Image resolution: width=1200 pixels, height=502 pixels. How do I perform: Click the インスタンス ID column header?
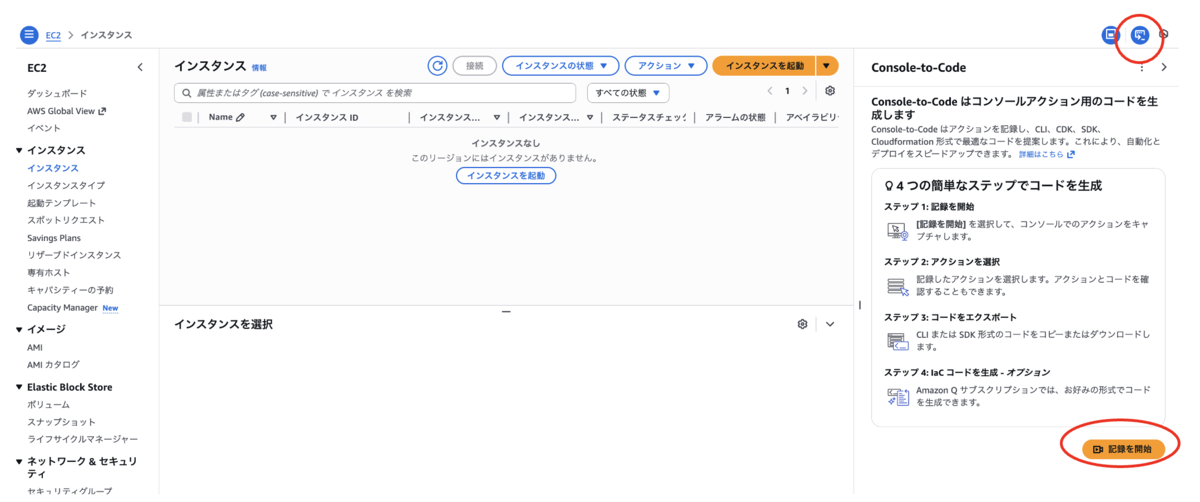(x=326, y=118)
